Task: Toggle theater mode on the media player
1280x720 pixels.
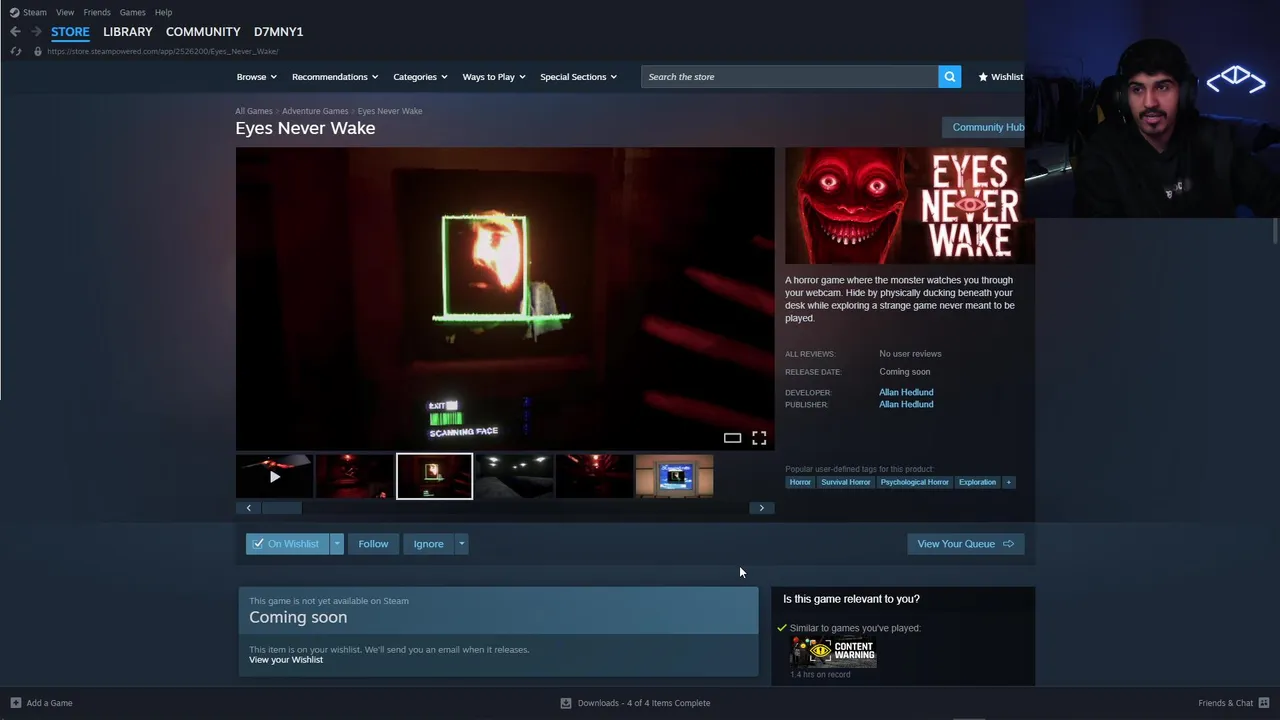Action: 732,438
